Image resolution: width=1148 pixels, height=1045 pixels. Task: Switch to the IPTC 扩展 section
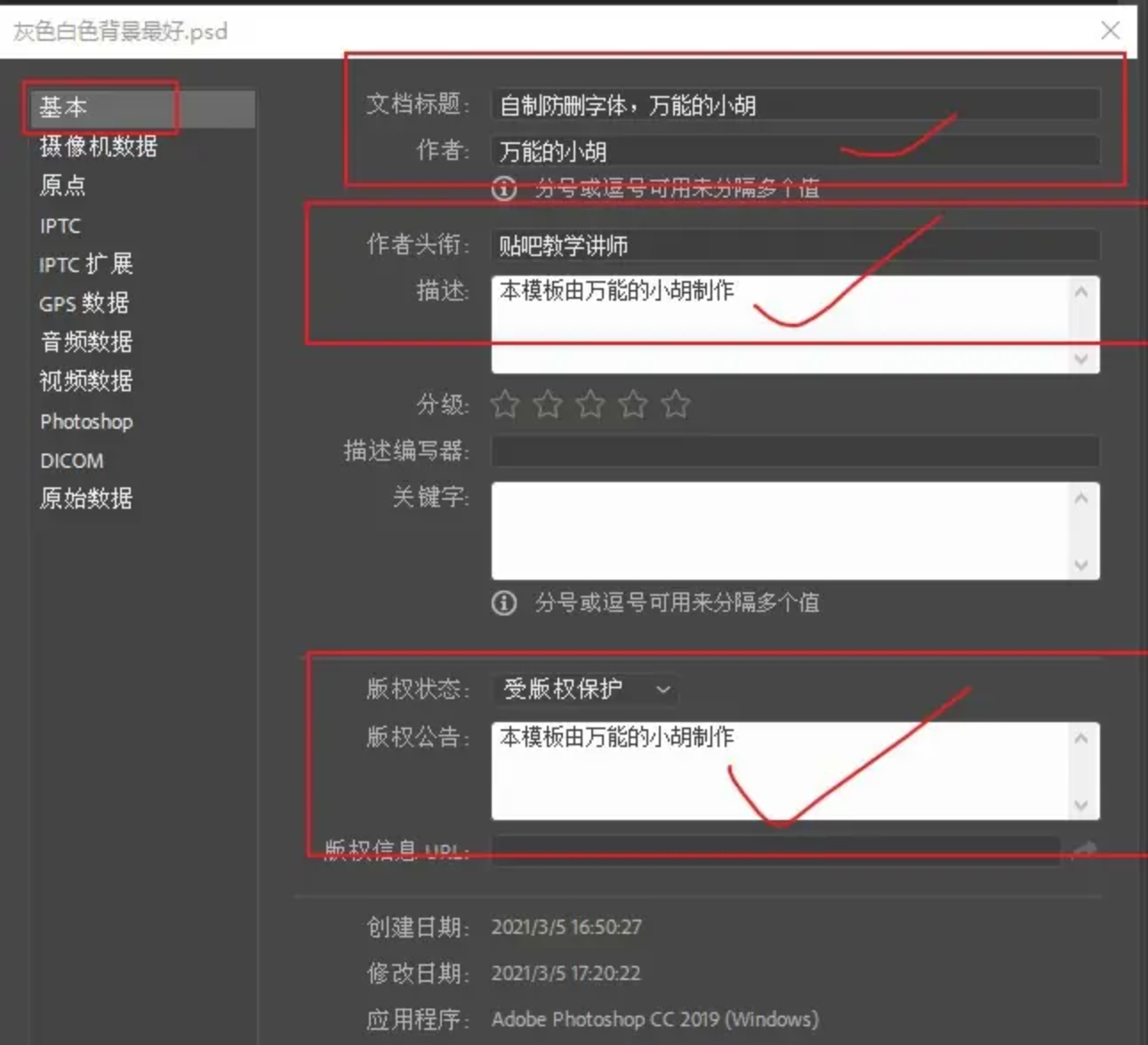(x=86, y=264)
